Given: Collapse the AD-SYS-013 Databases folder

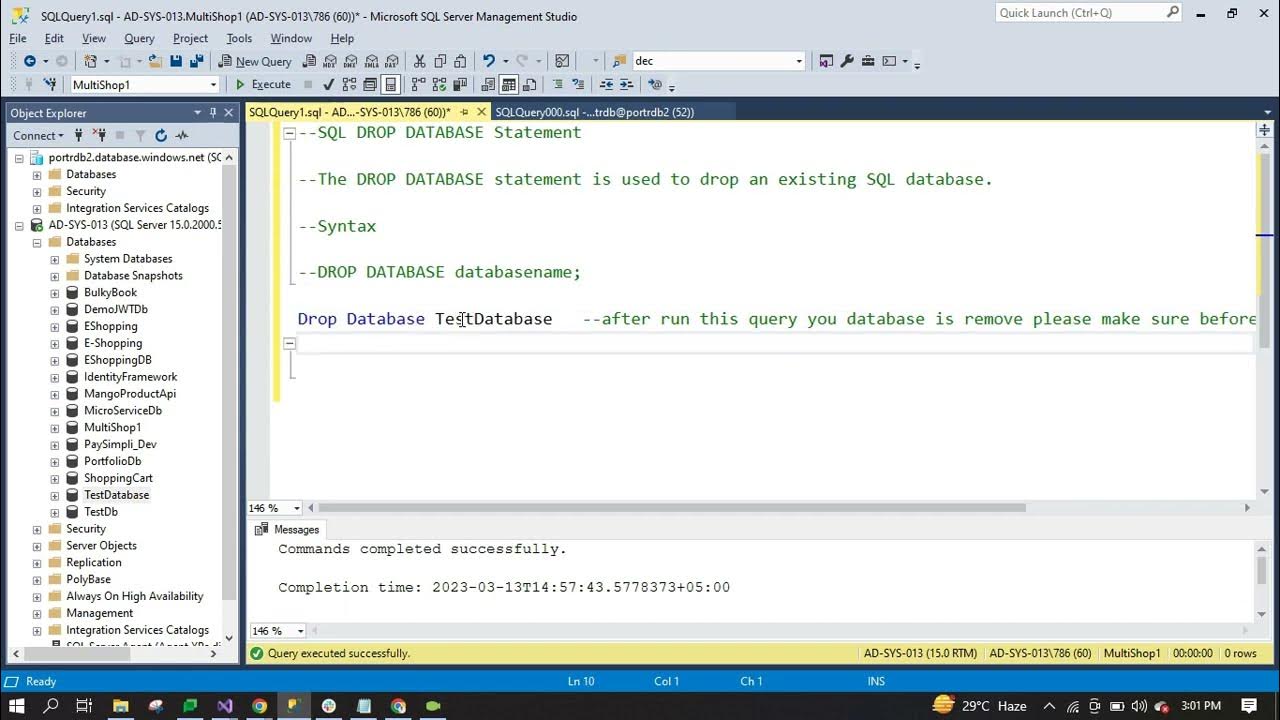Looking at the screenshot, I should tap(37, 242).
